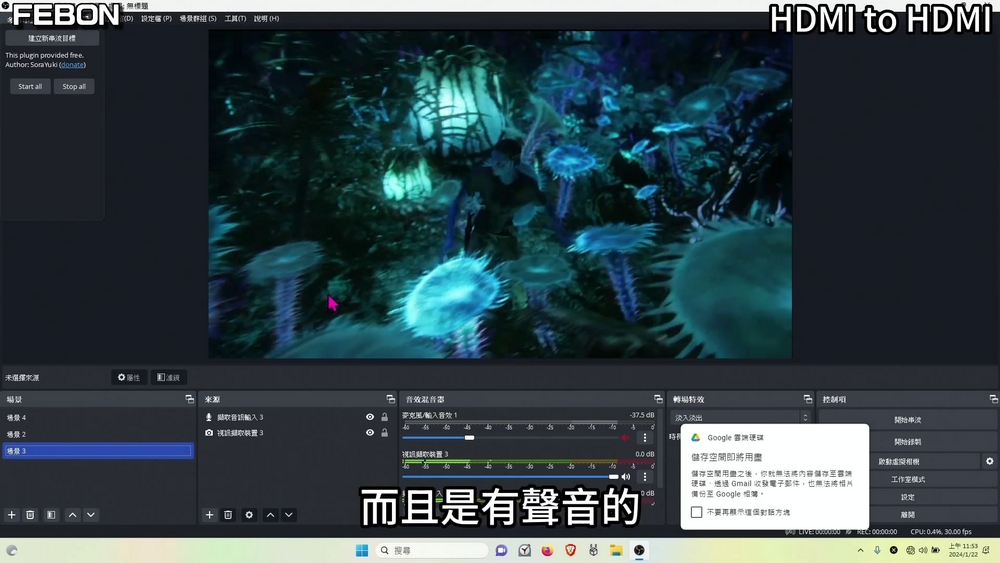1000x563 pixels.
Task: Open Brave browser from the taskbar
Action: coord(570,550)
